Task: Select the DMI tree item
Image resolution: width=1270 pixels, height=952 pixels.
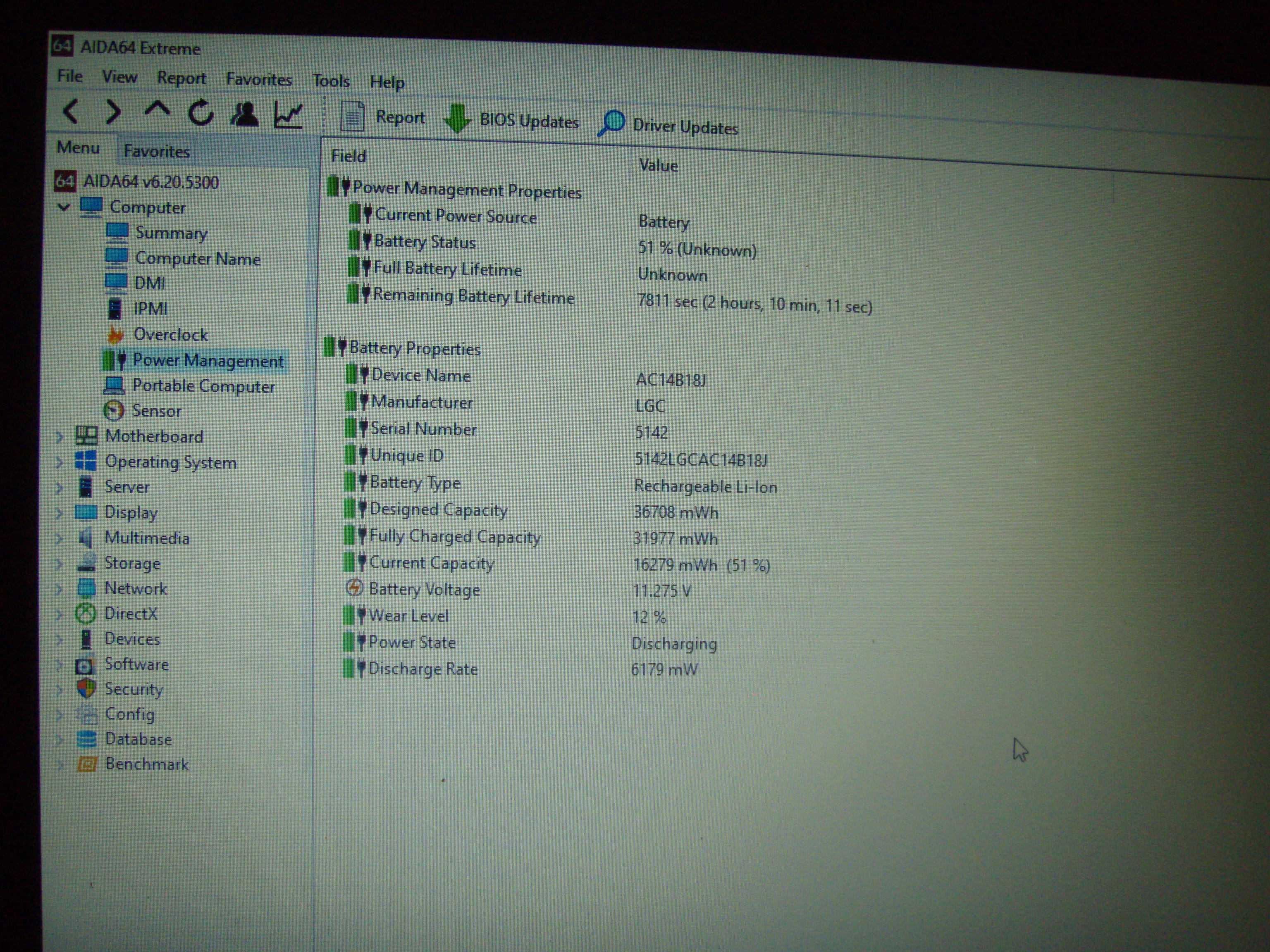Action: coord(135,283)
